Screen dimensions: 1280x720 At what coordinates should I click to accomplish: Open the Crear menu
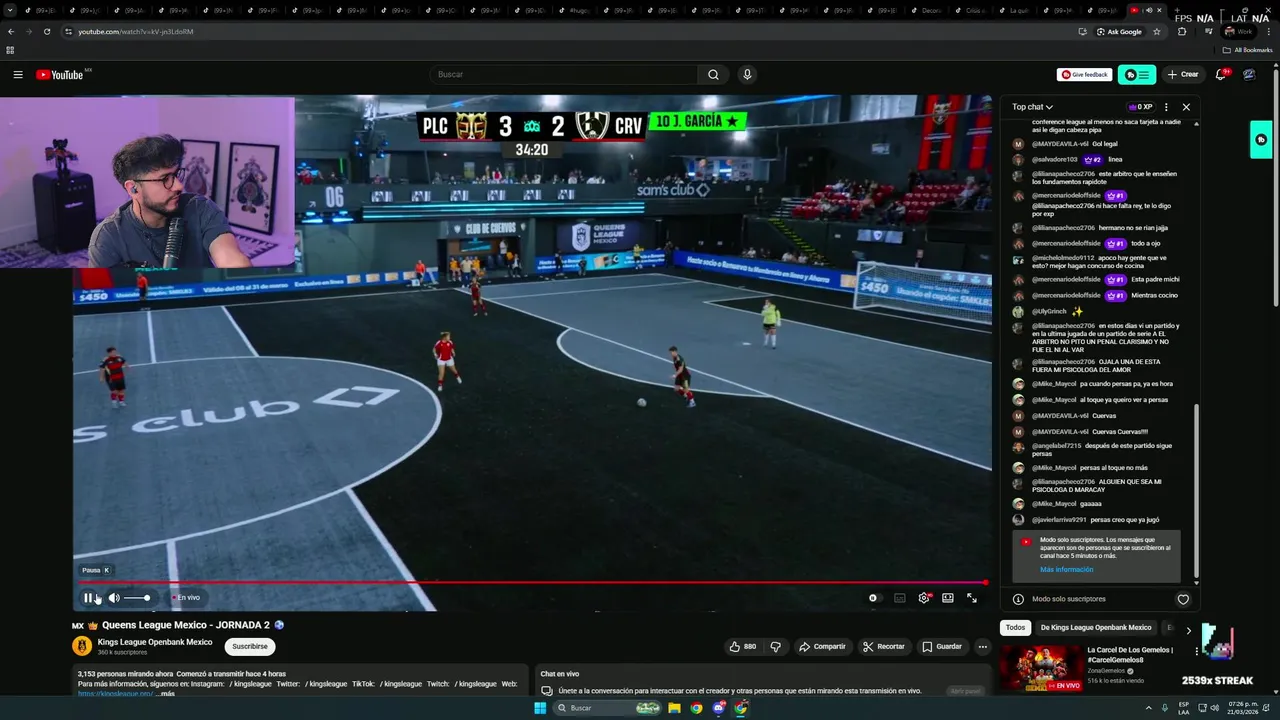tap(1183, 75)
